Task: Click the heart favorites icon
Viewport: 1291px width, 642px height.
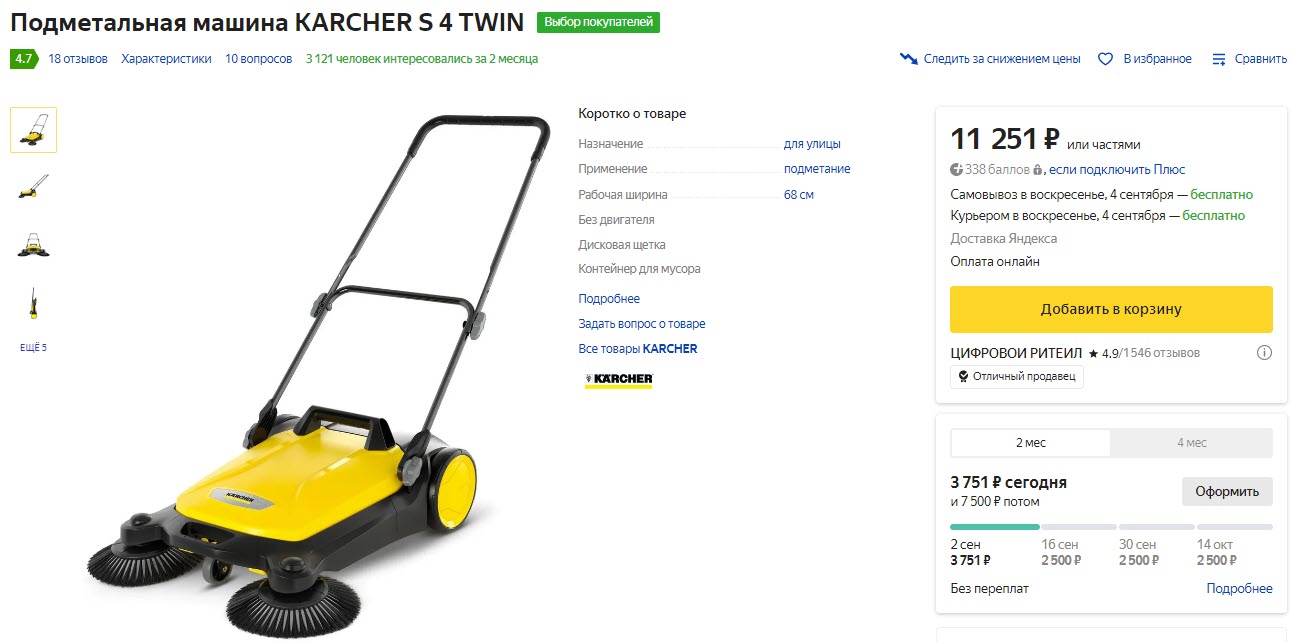Action: (x=1105, y=59)
